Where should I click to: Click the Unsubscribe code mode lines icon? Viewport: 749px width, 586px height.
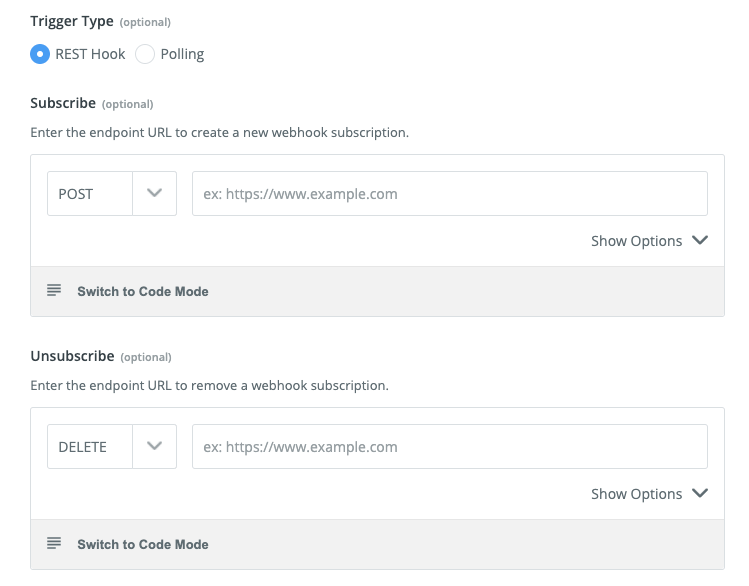pos(54,544)
